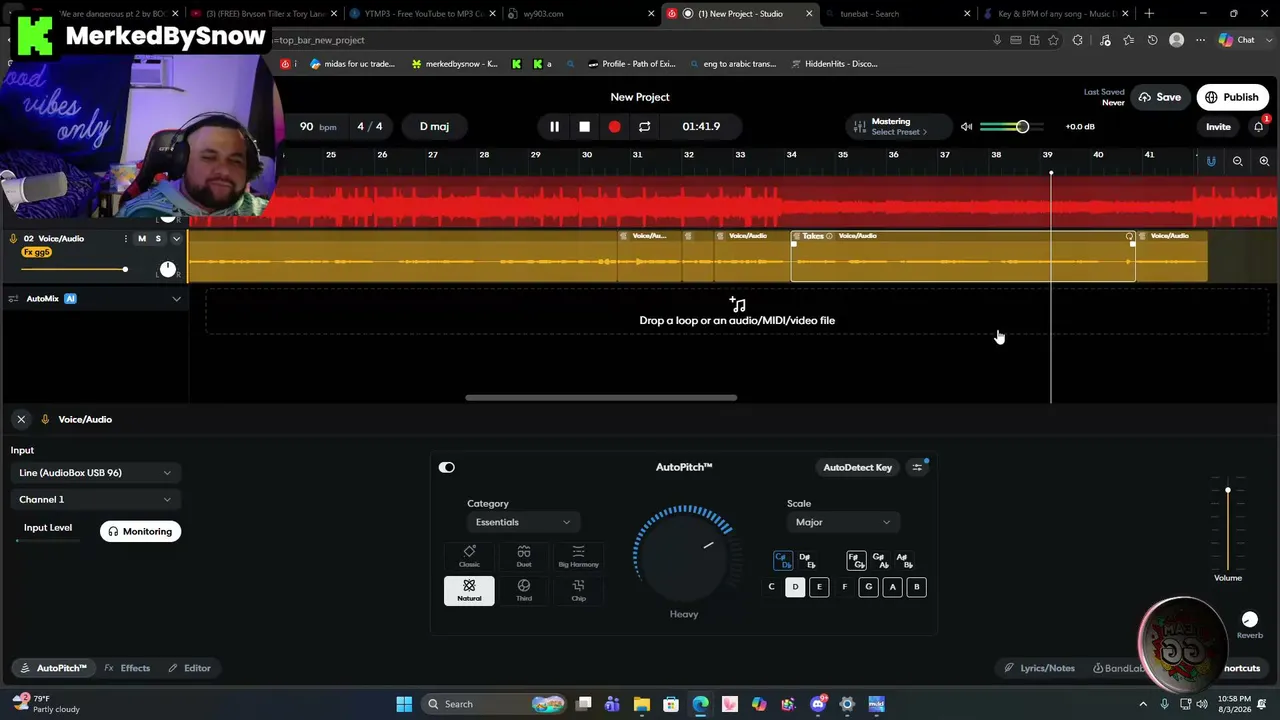Adjust the Voice/Audio track volume slider
Screen dimensions: 1280x720
75,269
